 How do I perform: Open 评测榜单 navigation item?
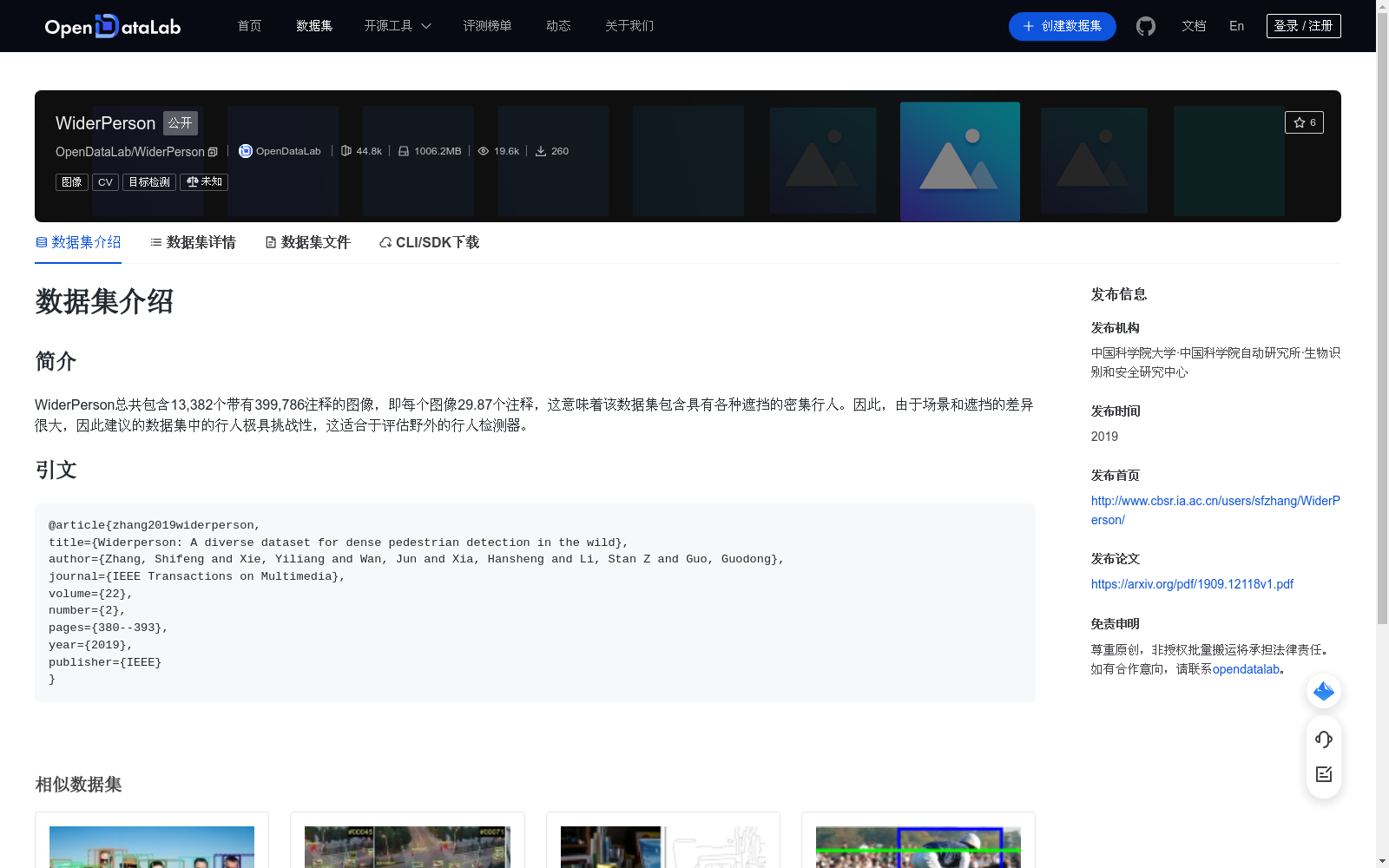click(487, 26)
